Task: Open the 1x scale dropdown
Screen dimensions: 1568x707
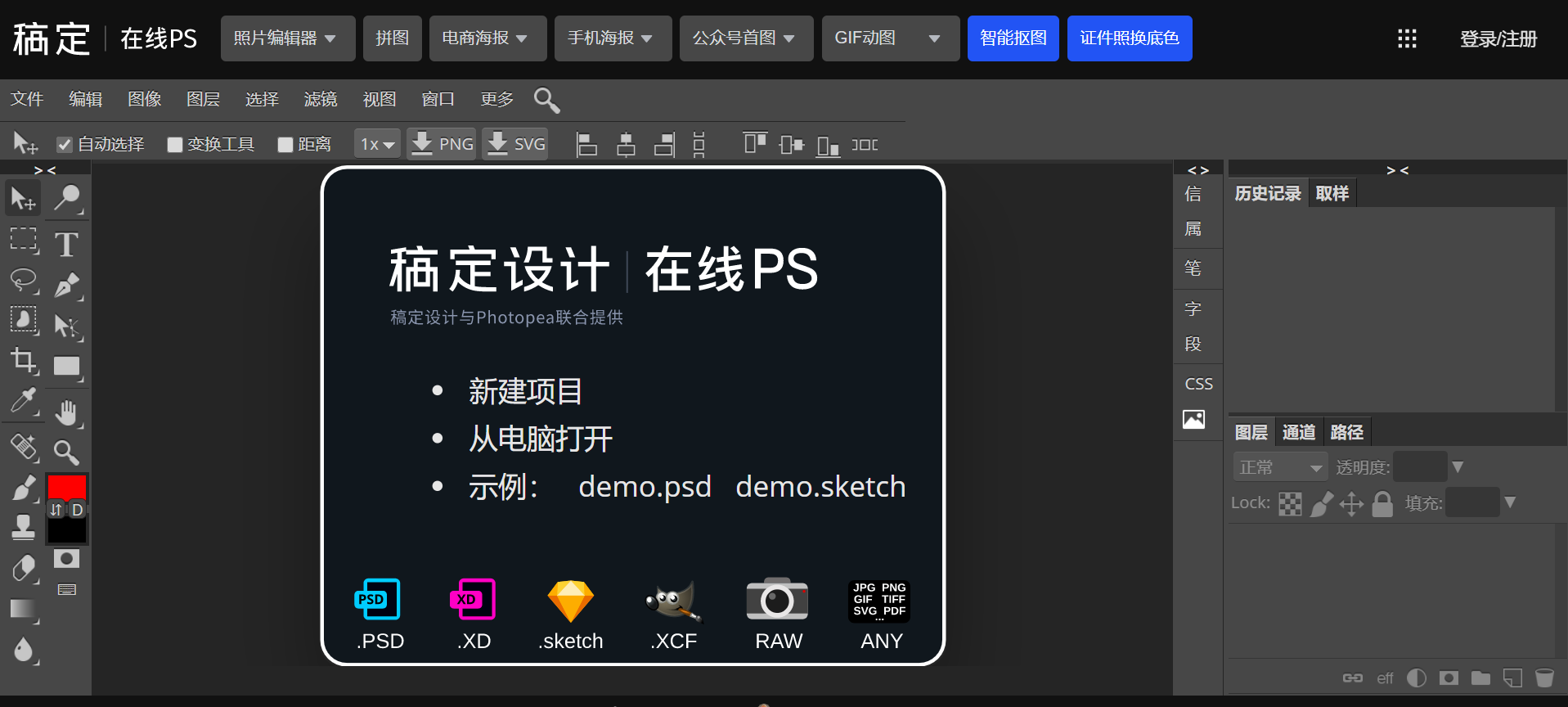Action: pyautogui.click(x=378, y=145)
